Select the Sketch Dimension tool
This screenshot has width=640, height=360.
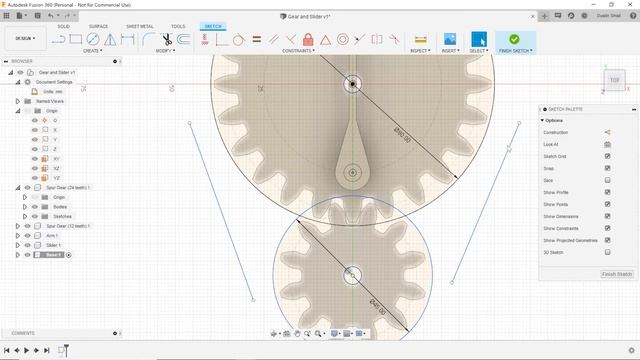pos(127,39)
